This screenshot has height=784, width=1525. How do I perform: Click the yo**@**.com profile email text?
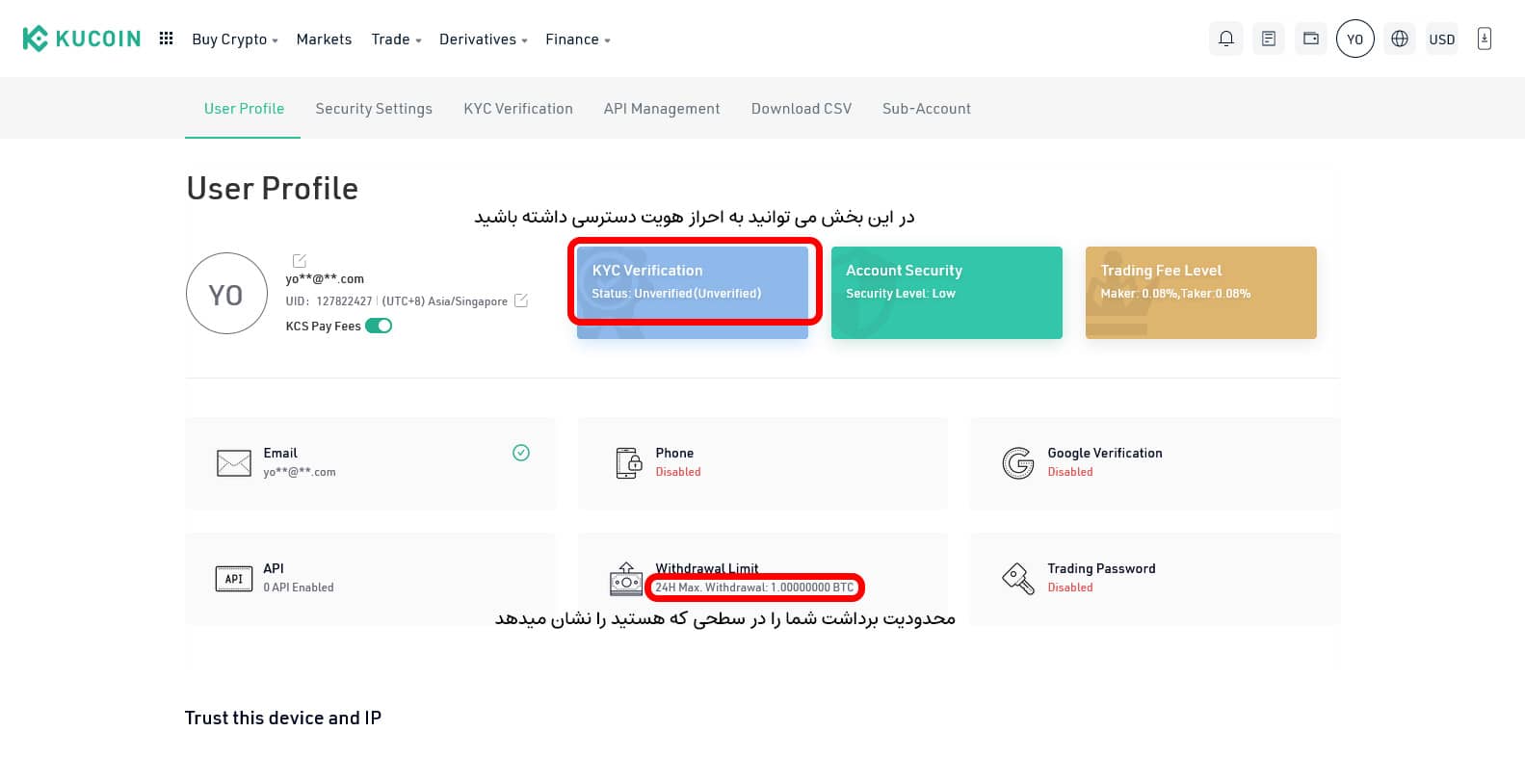[325, 279]
